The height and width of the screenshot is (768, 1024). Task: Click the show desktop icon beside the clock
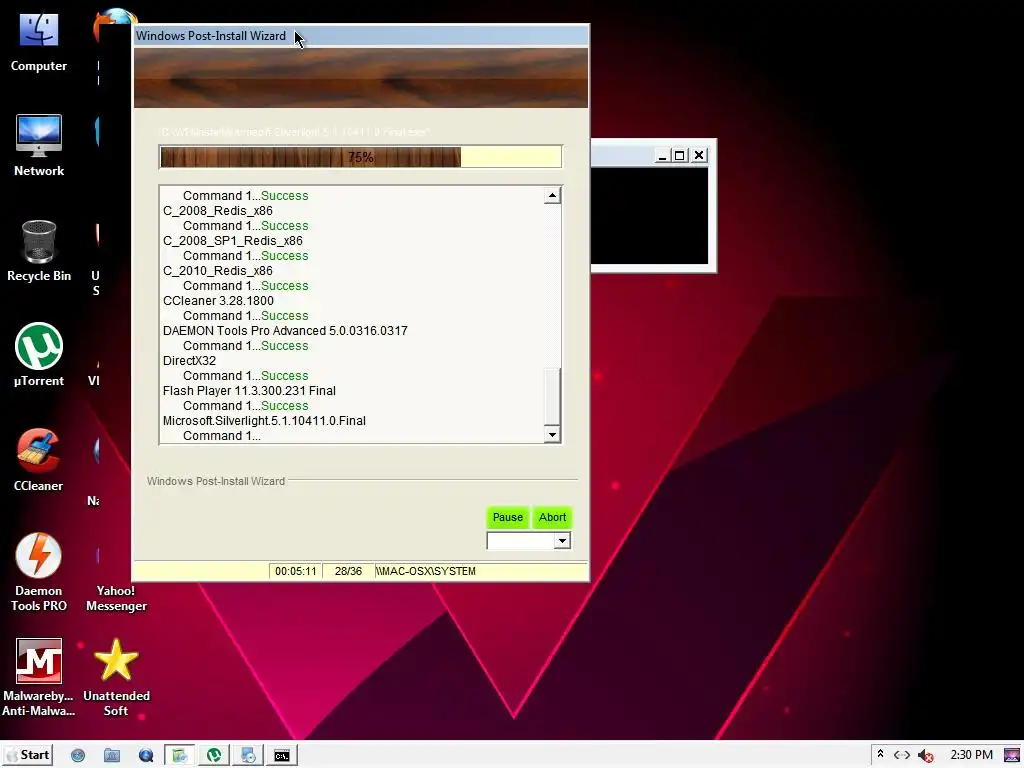(1012, 756)
